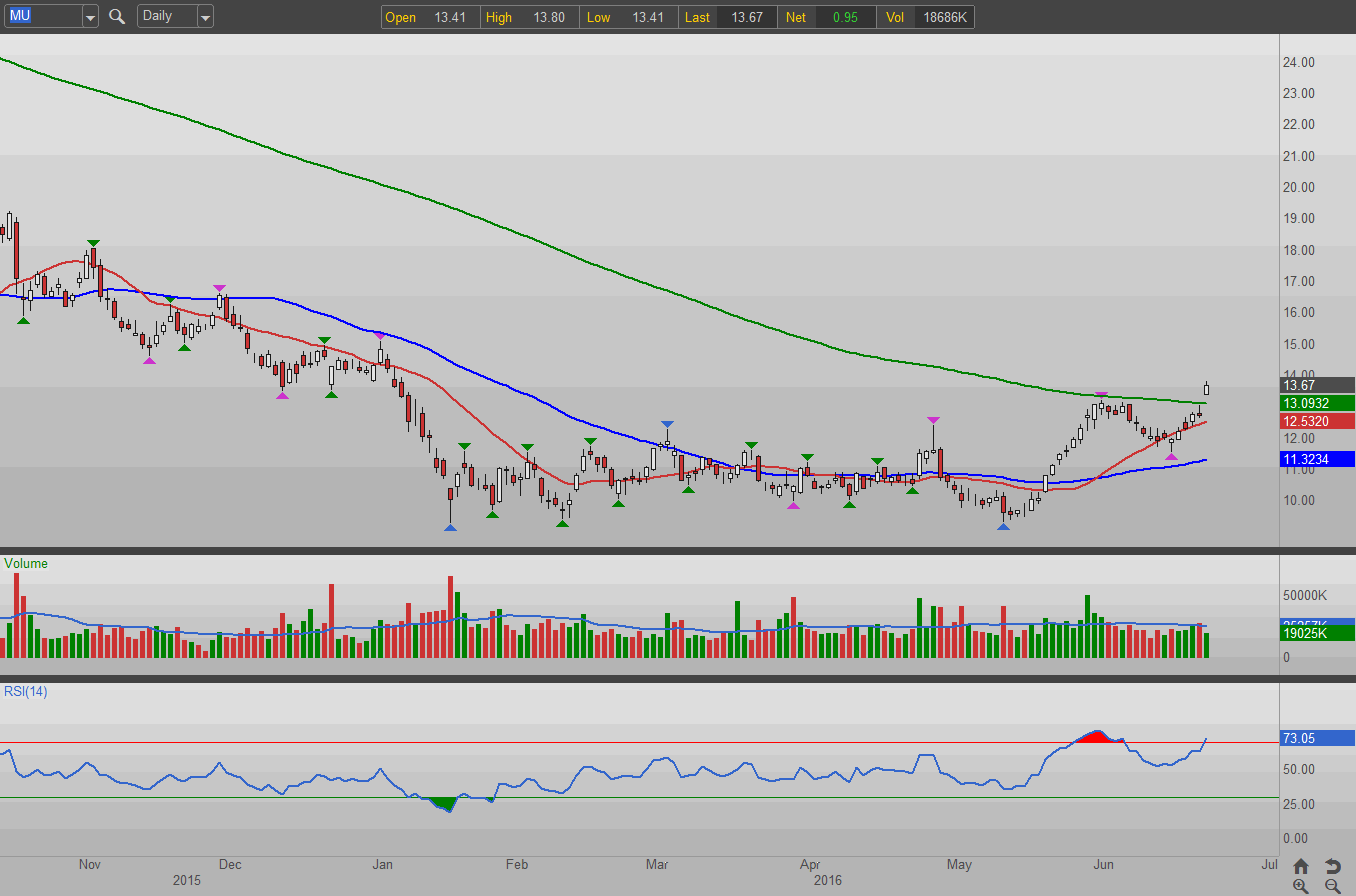Click the blue 11.3234 moving average price tag
Image resolution: width=1356 pixels, height=896 pixels.
(1317, 460)
